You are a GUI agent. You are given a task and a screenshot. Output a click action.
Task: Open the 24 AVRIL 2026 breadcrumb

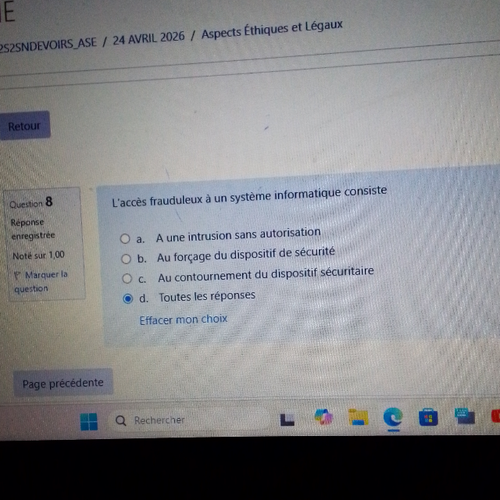(x=148, y=39)
